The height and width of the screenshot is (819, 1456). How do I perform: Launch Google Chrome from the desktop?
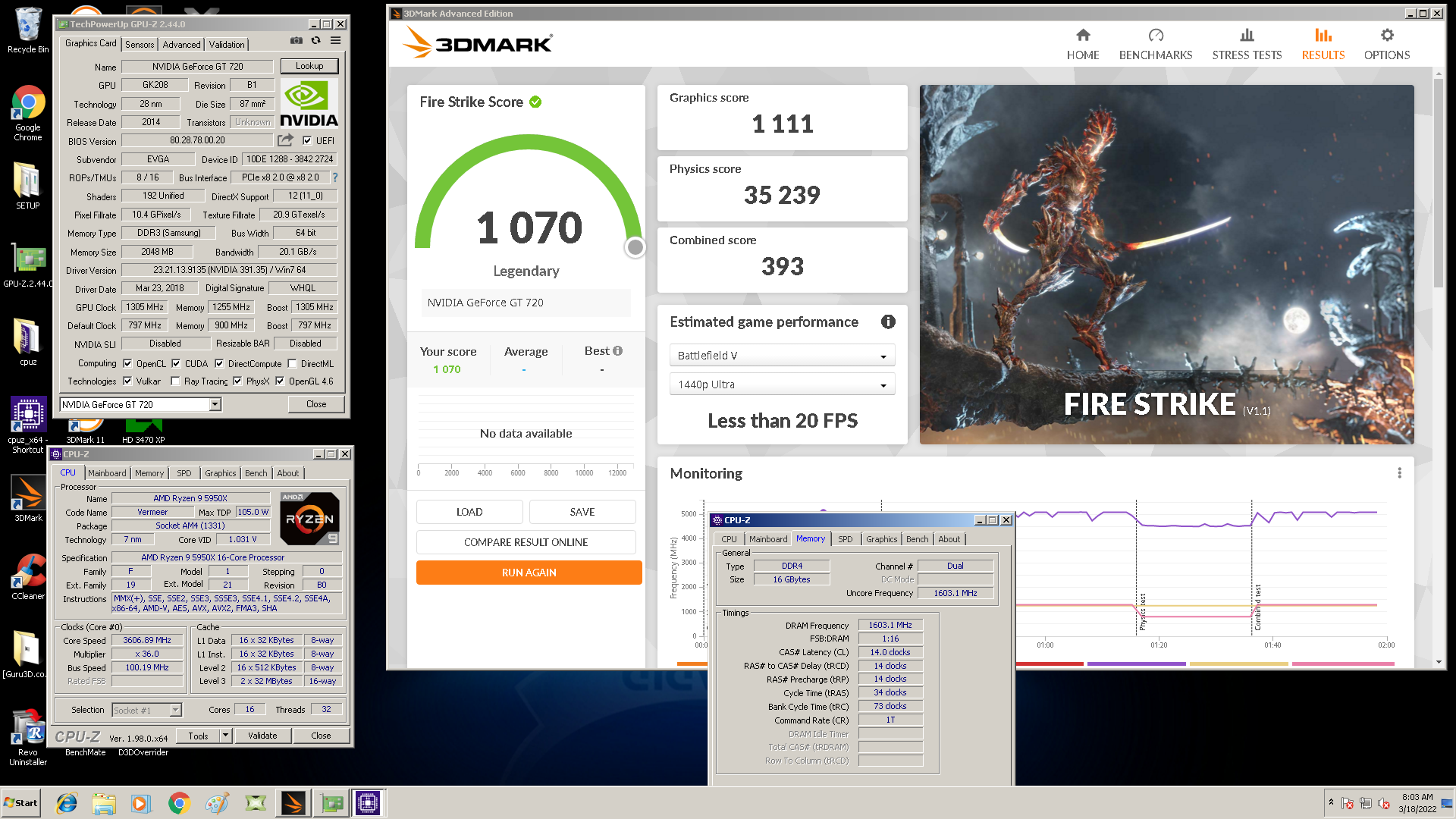point(28,113)
